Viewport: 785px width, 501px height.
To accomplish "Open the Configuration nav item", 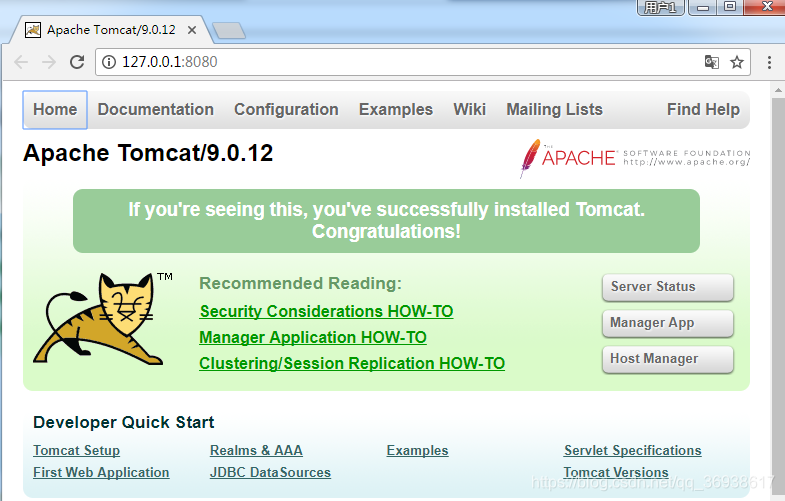I will (286, 110).
